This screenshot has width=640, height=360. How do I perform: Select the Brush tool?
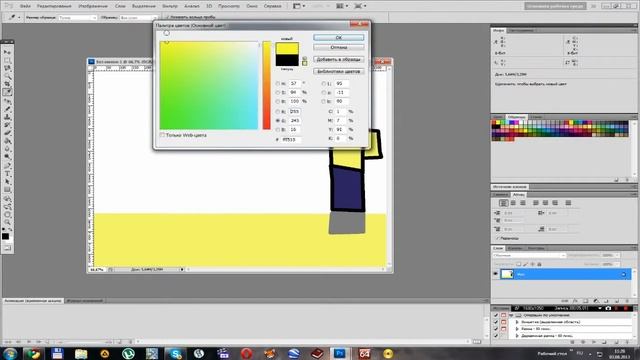click(x=7, y=109)
